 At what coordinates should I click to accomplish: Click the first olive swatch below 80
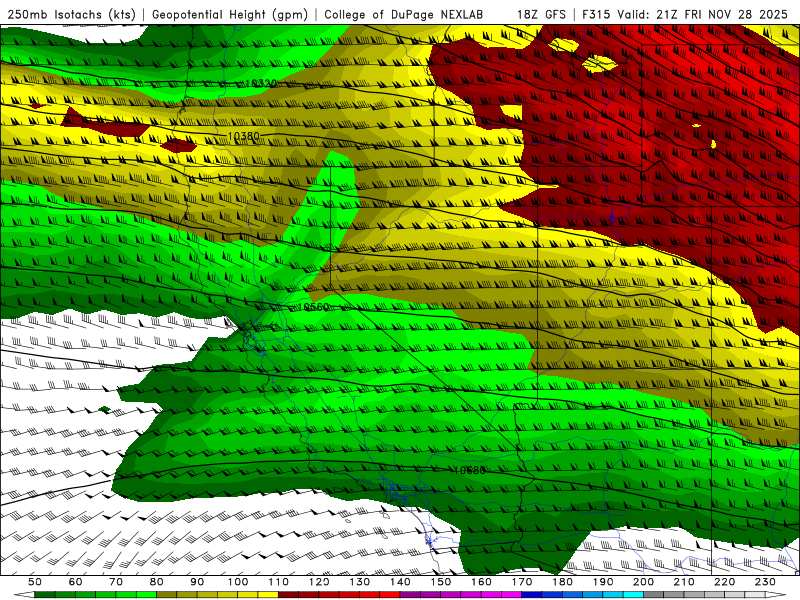click(x=166, y=595)
